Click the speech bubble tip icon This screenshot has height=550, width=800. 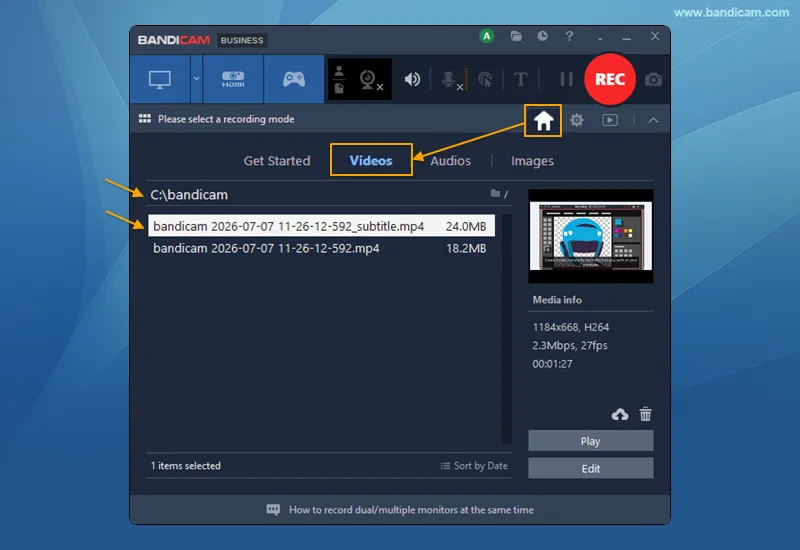[x=273, y=510]
